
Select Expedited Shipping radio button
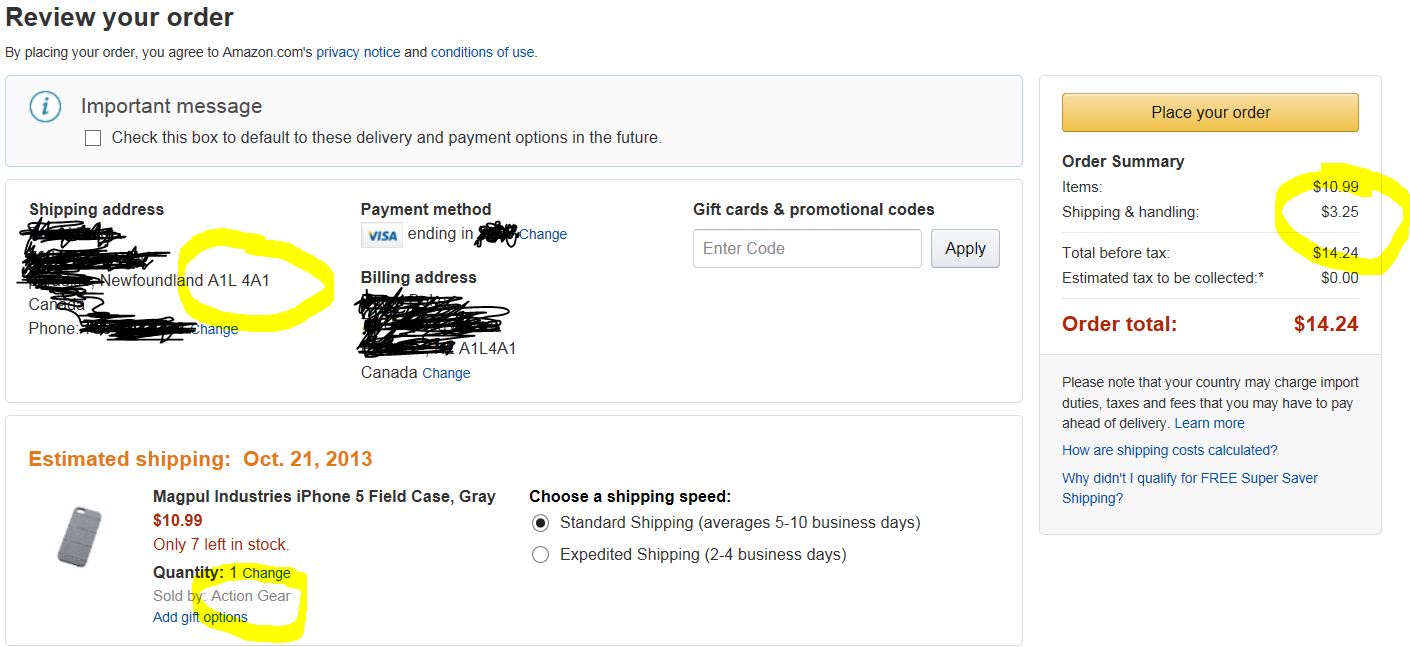coord(541,555)
